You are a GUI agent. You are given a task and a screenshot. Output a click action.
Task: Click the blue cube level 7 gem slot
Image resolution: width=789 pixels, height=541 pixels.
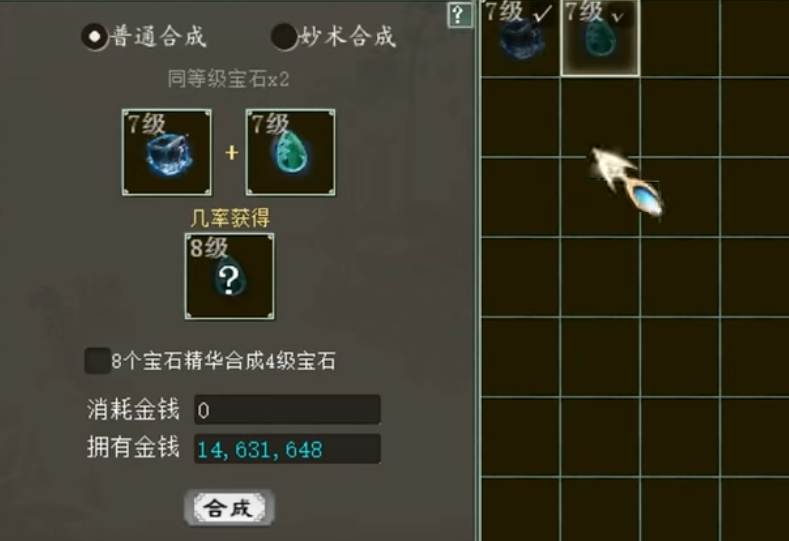167,152
